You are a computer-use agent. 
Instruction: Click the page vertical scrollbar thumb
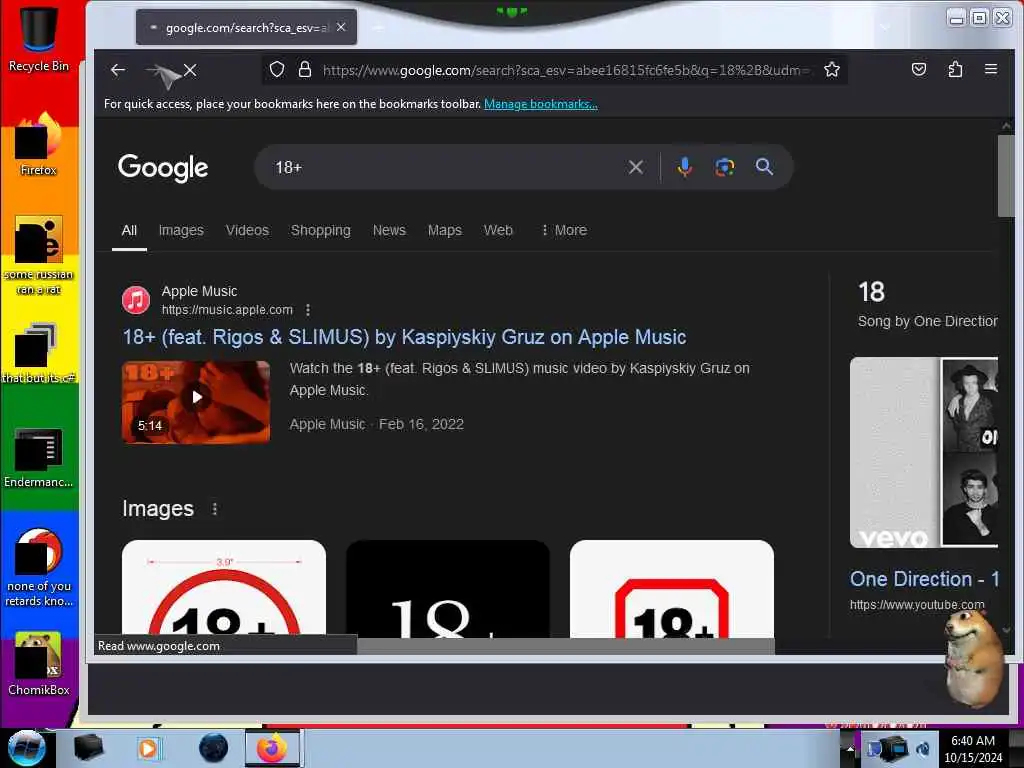1006,175
